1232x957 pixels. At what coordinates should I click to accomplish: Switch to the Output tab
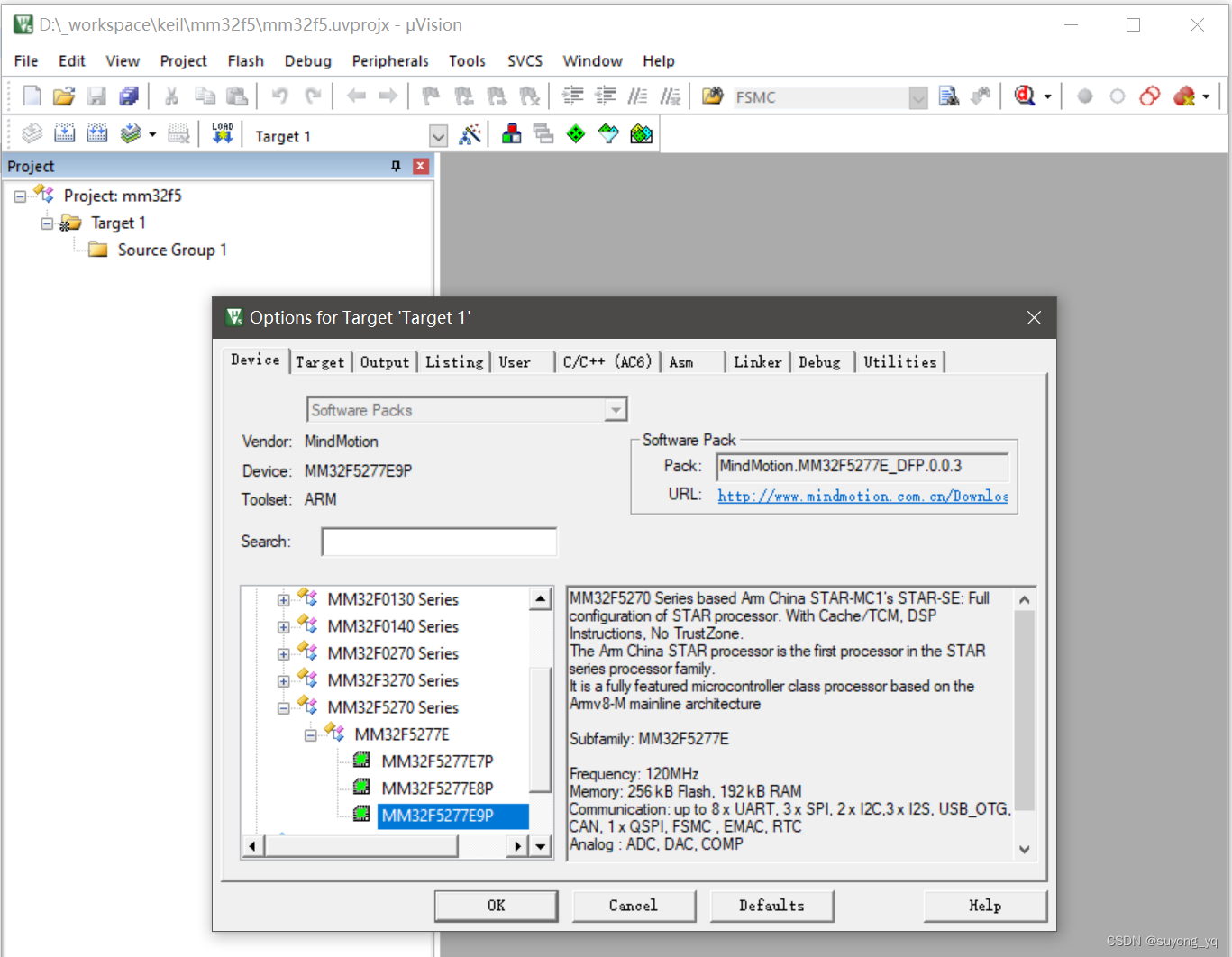[385, 362]
